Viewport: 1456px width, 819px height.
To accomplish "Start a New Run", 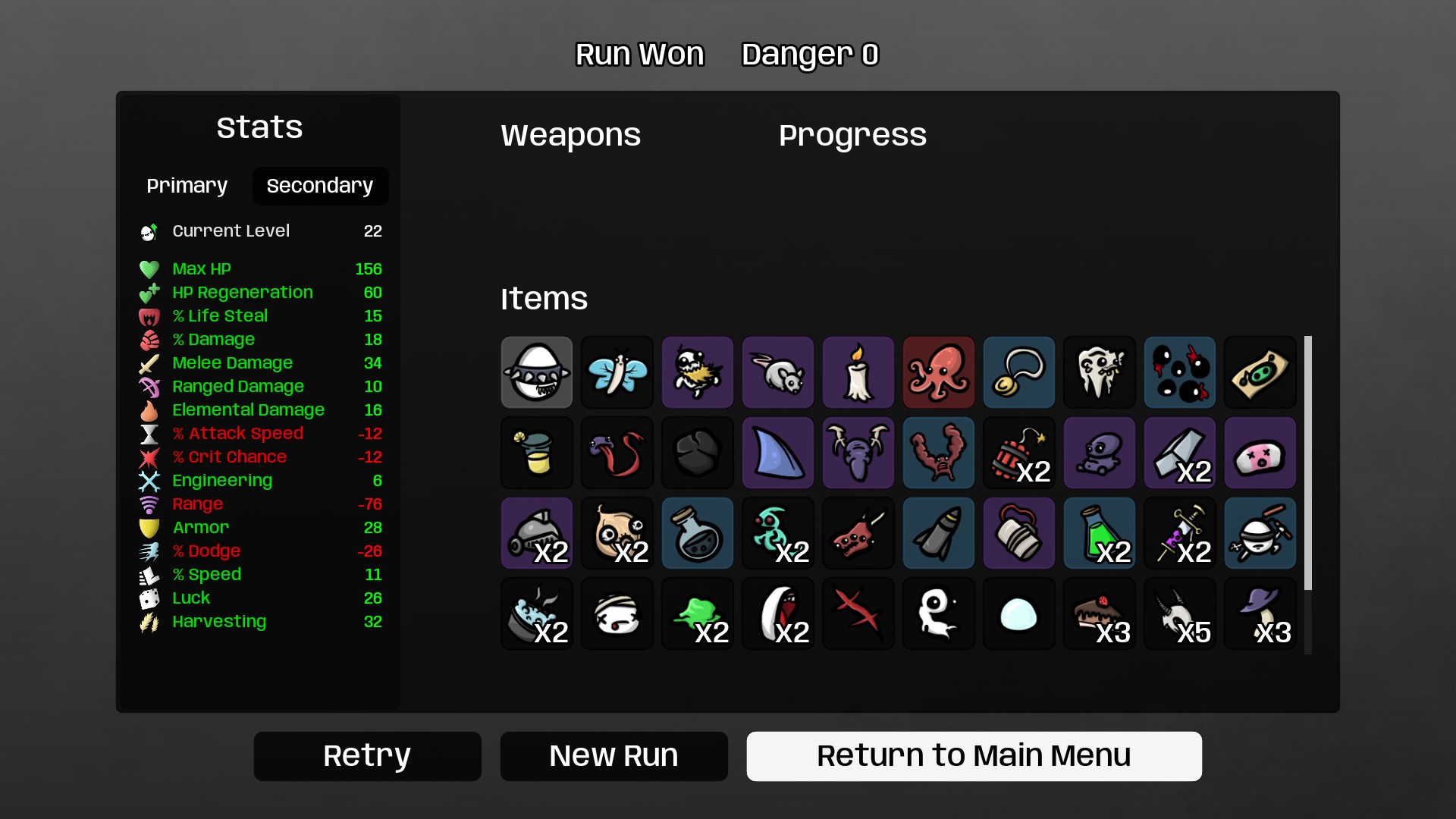I will [x=614, y=756].
